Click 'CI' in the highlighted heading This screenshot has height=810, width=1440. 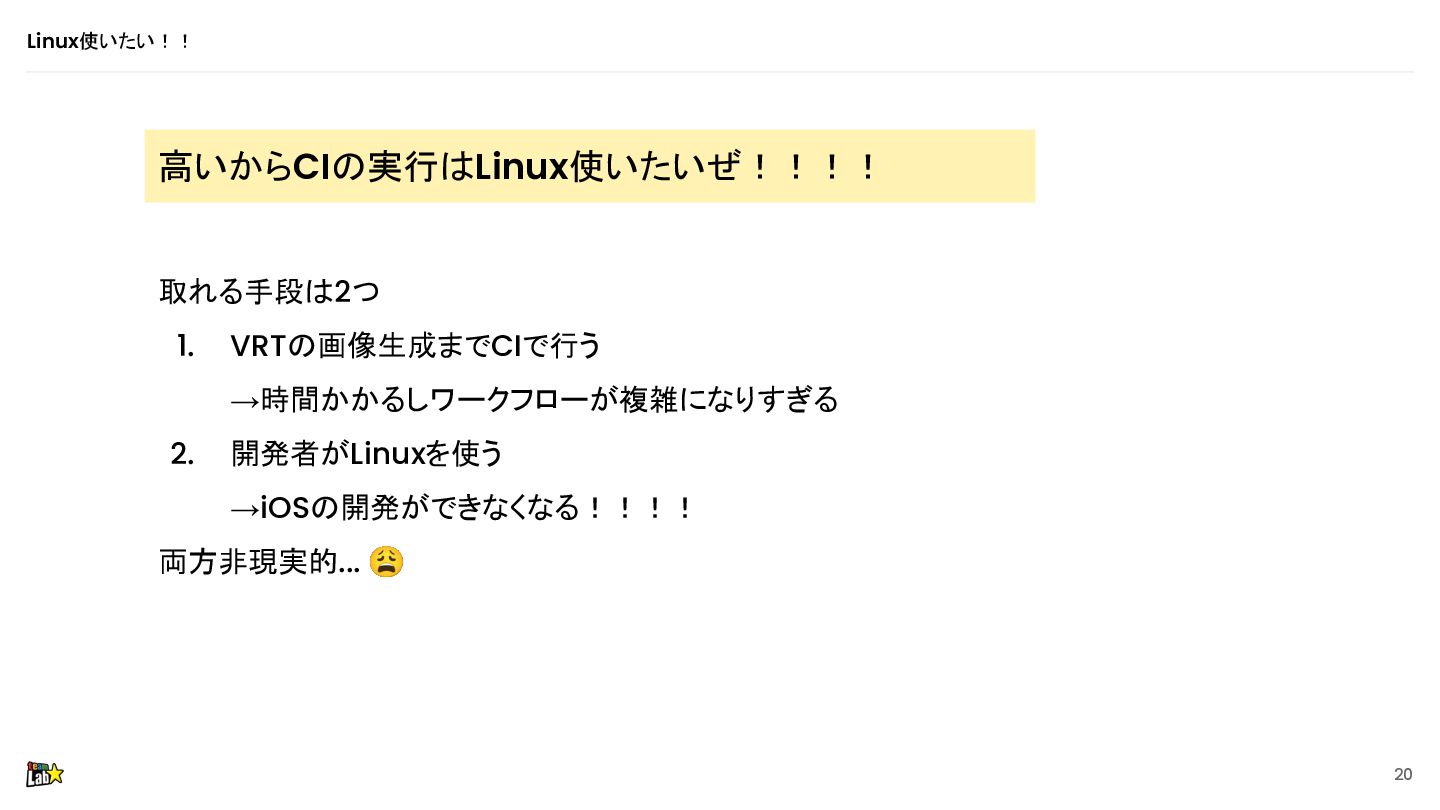click(x=312, y=166)
